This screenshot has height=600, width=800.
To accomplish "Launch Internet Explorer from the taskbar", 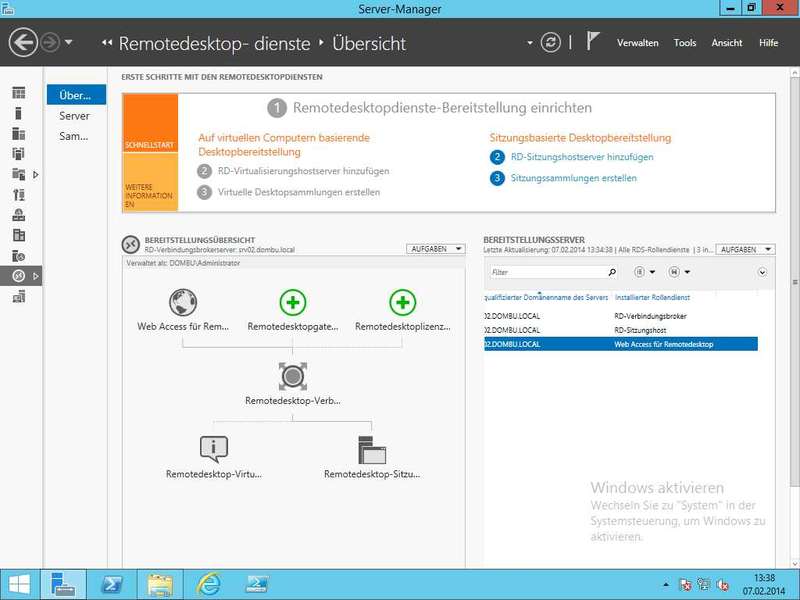I will 208,584.
